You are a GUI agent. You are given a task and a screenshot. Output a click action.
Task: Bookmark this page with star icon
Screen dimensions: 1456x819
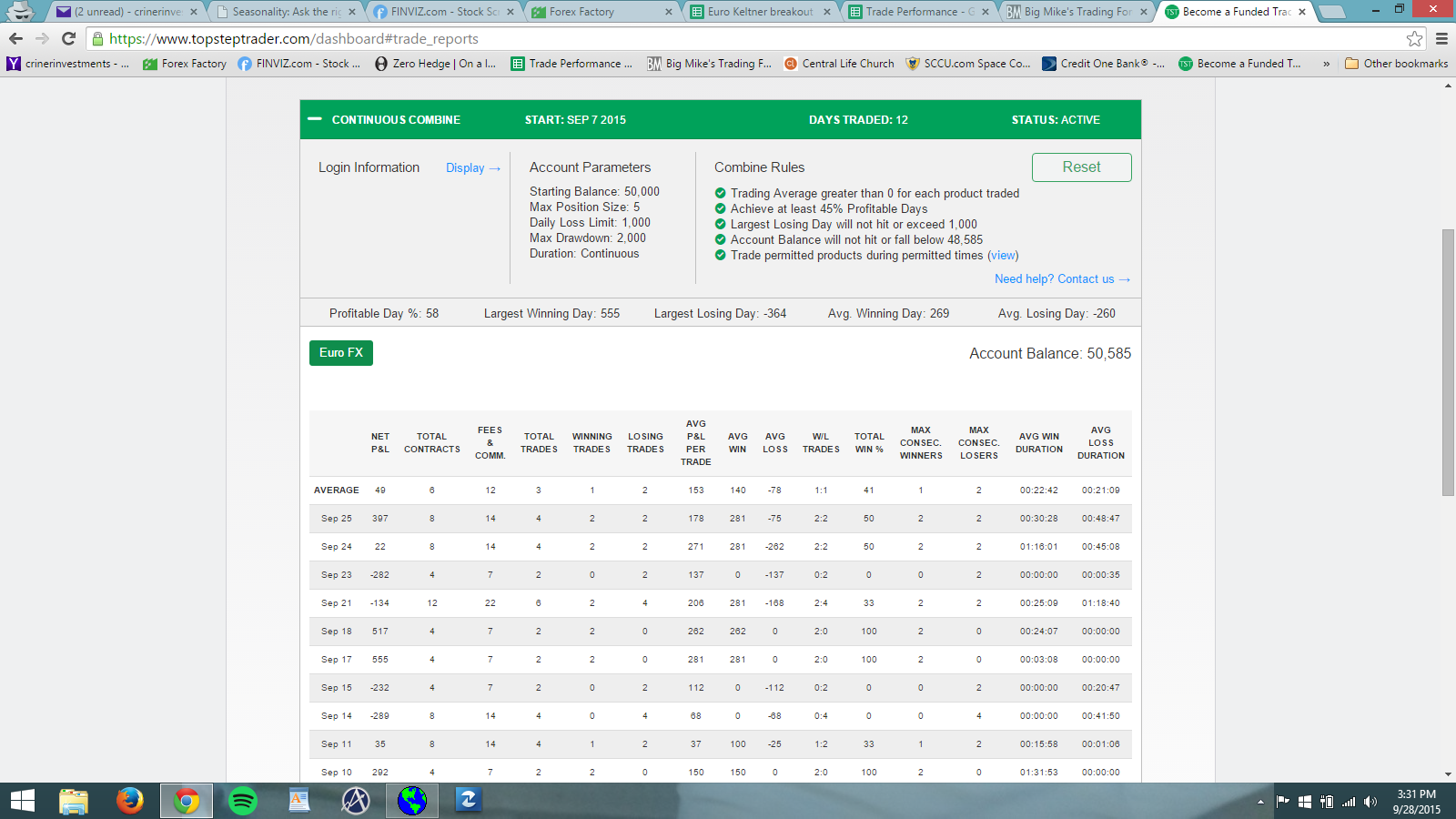tap(1414, 39)
